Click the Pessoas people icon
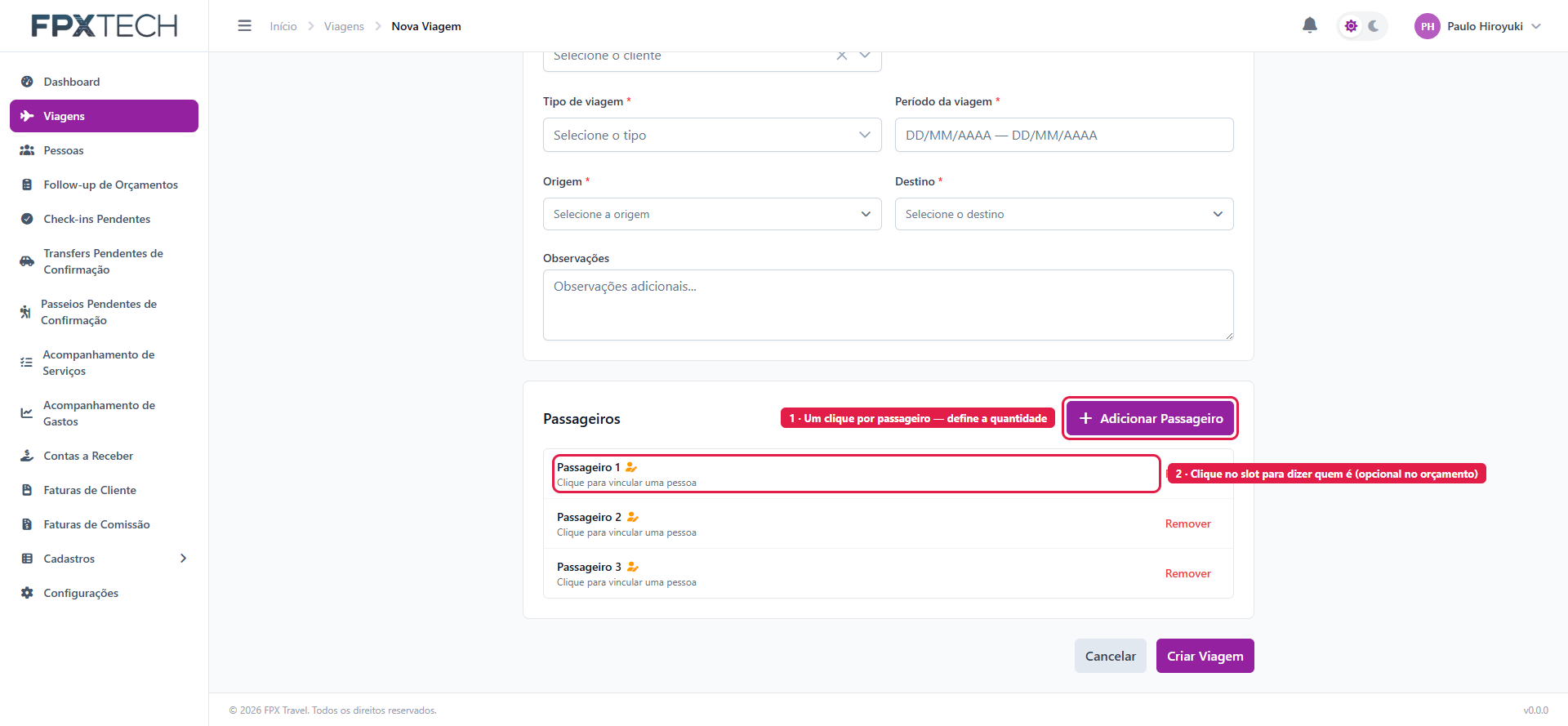This screenshot has height=726, width=1568. 27,150
